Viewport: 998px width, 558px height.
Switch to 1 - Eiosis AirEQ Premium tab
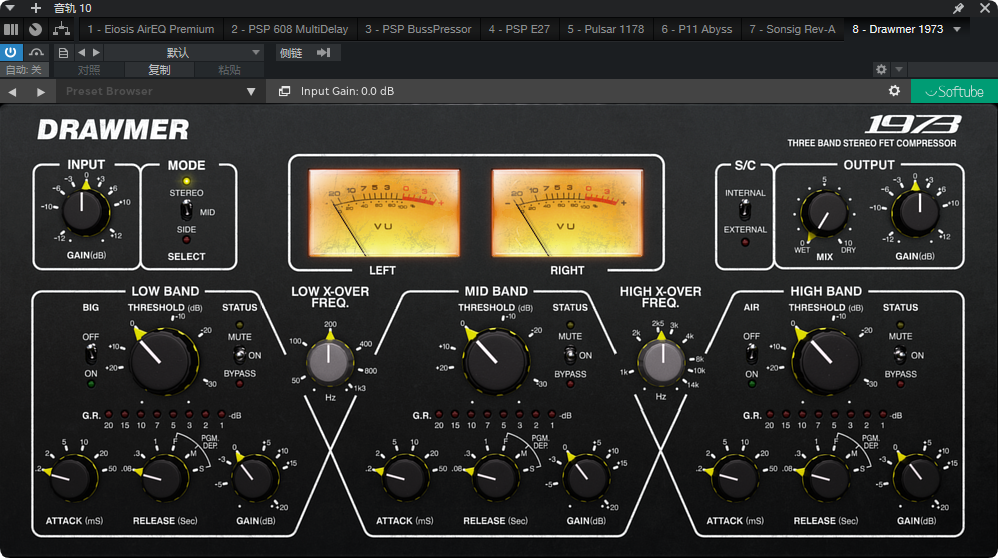(x=150, y=29)
